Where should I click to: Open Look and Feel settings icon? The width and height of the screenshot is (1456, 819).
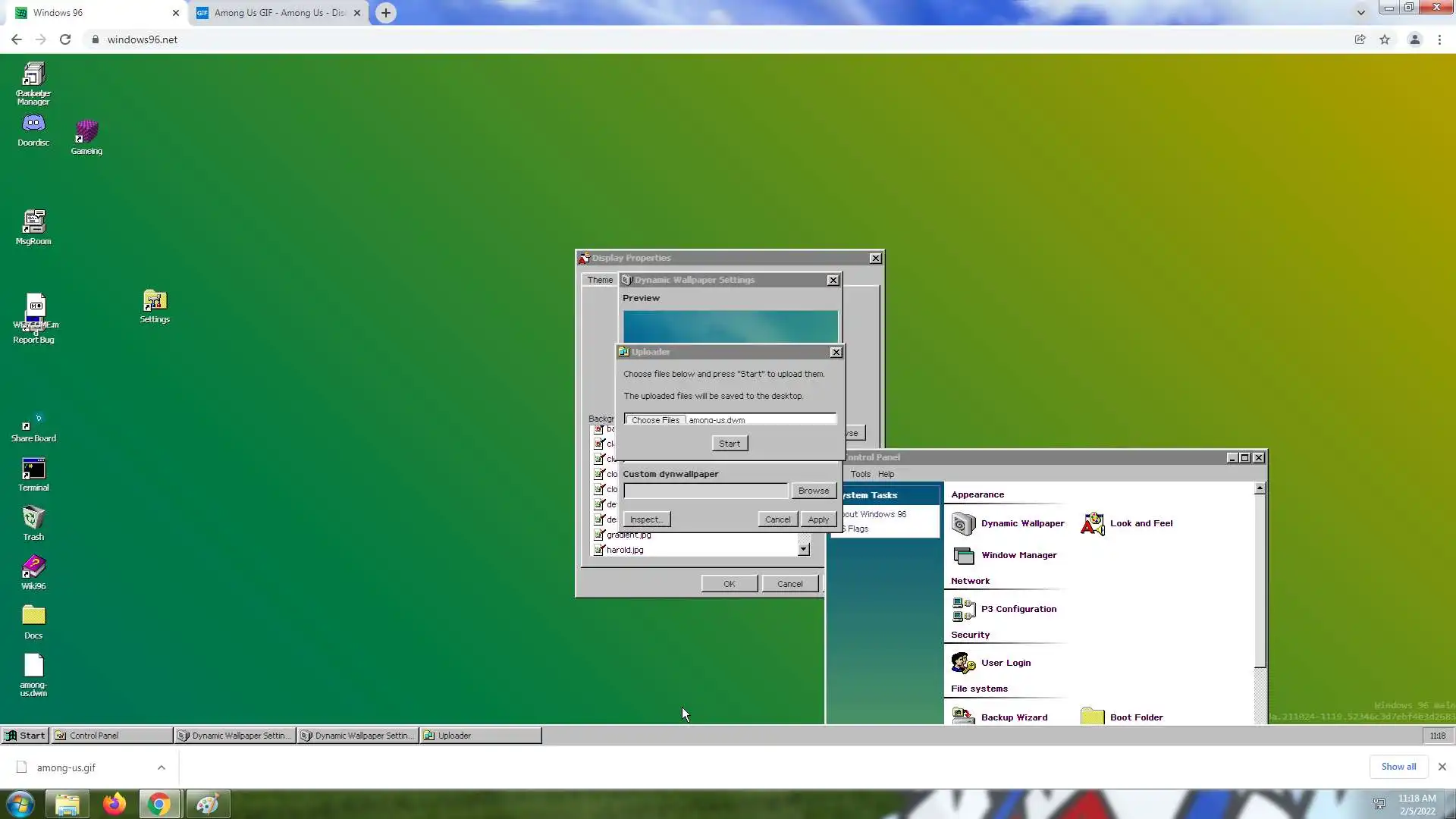(x=1093, y=523)
